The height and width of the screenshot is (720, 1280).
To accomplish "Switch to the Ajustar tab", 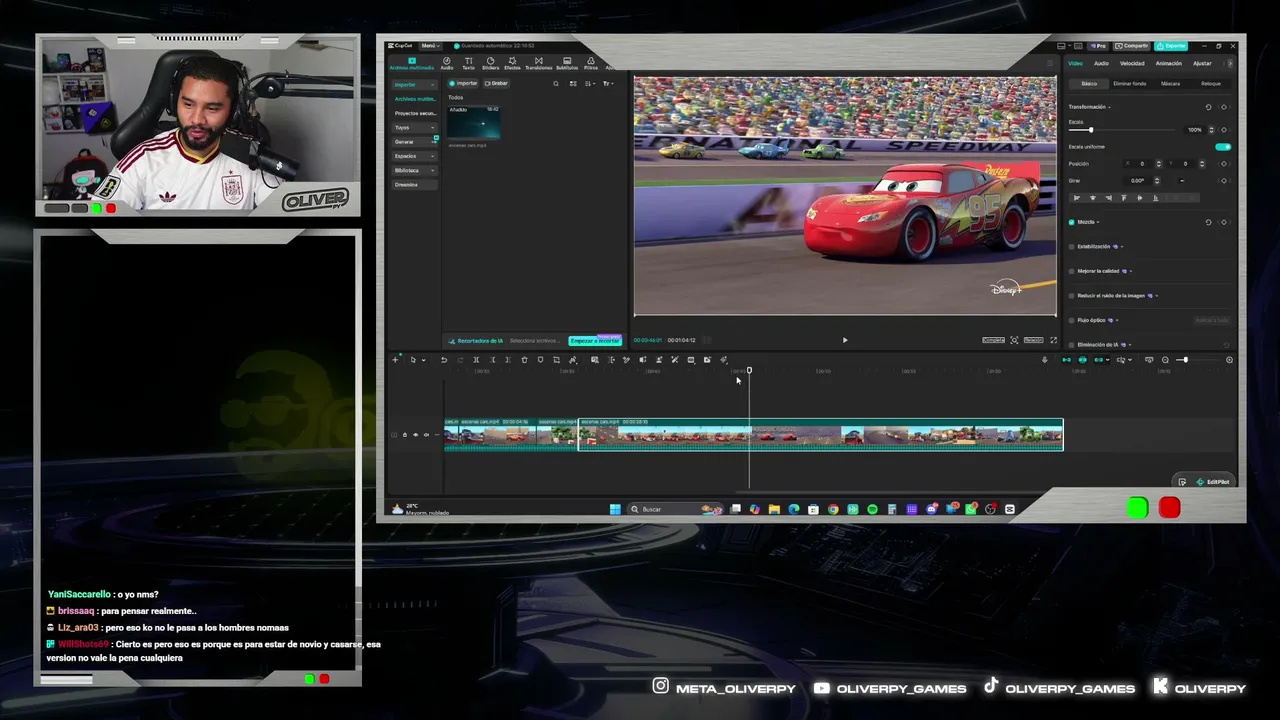I will pos(1202,63).
